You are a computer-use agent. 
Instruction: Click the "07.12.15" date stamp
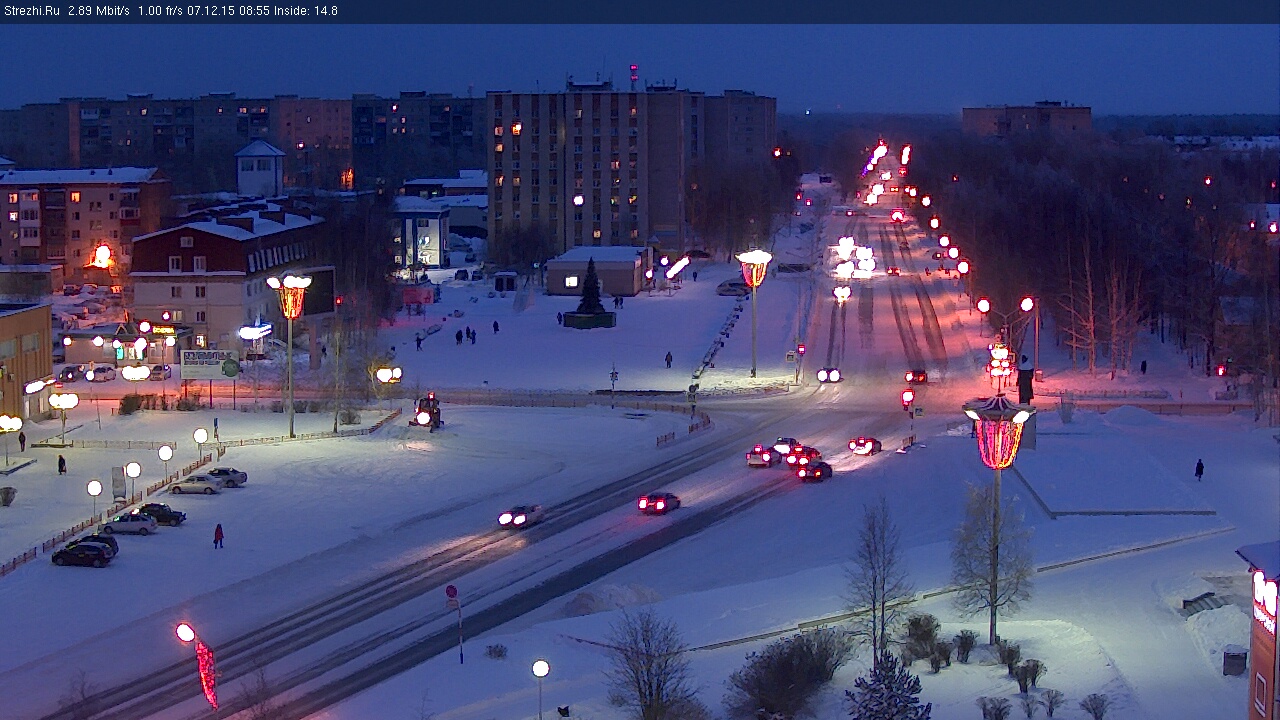tap(213, 11)
